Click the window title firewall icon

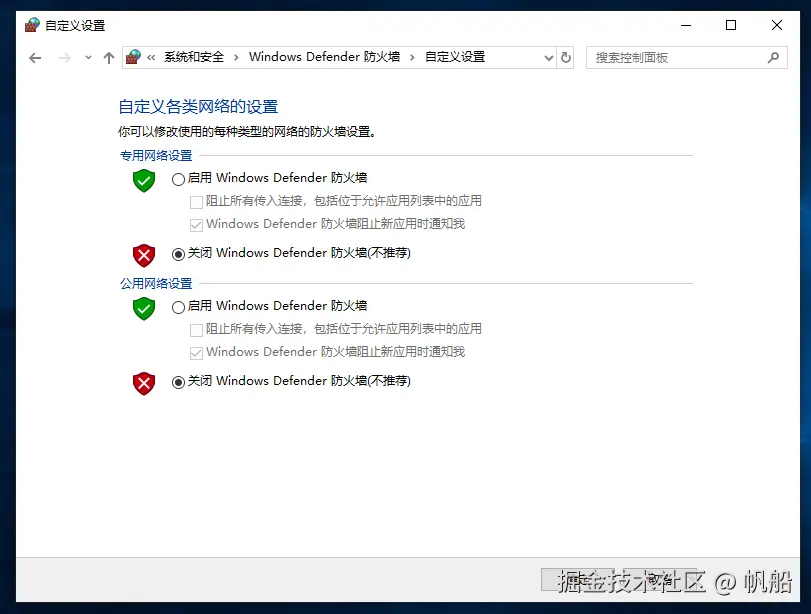click(x=32, y=25)
